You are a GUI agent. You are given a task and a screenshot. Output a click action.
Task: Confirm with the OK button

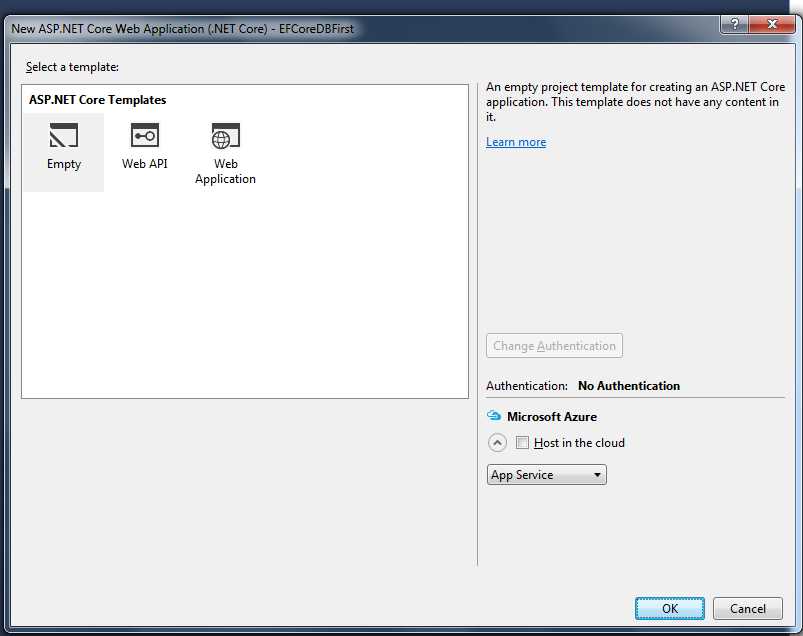click(x=670, y=608)
